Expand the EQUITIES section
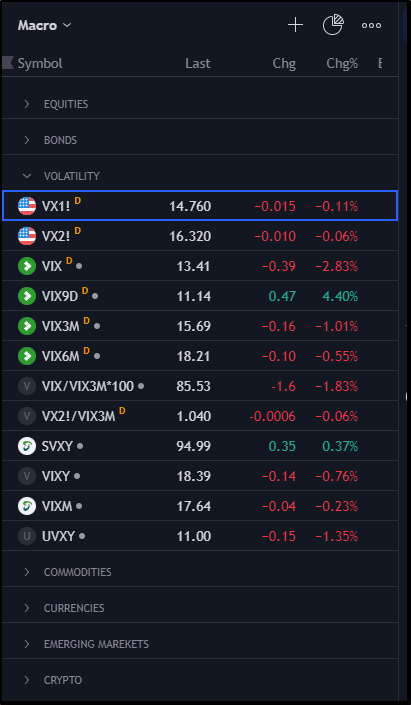Screen dimensions: 411x705 [200, 104]
